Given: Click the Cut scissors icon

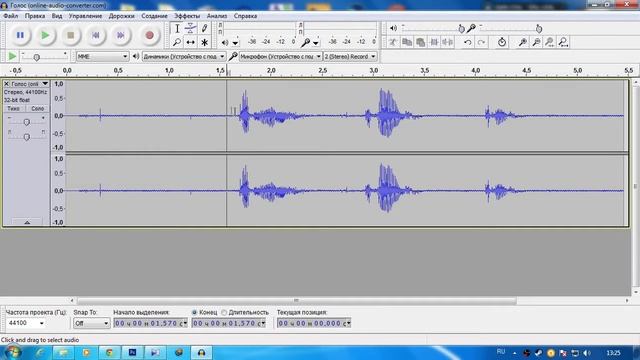Looking at the screenshot, I should click(393, 42).
